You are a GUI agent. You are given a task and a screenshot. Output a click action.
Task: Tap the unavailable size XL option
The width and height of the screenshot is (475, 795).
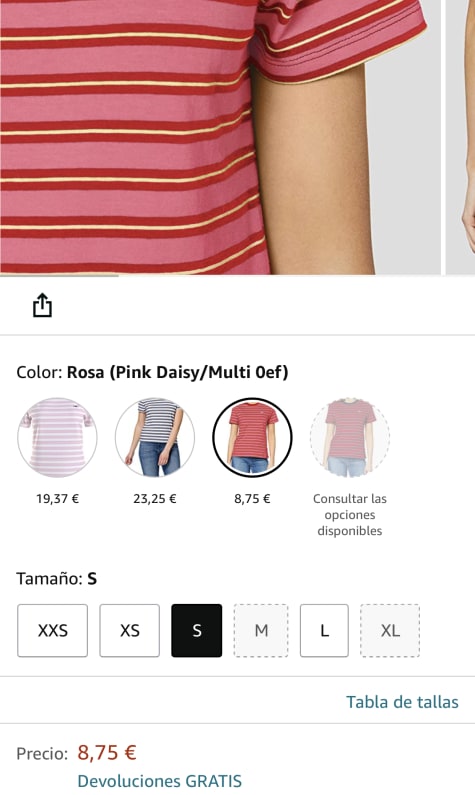click(390, 630)
